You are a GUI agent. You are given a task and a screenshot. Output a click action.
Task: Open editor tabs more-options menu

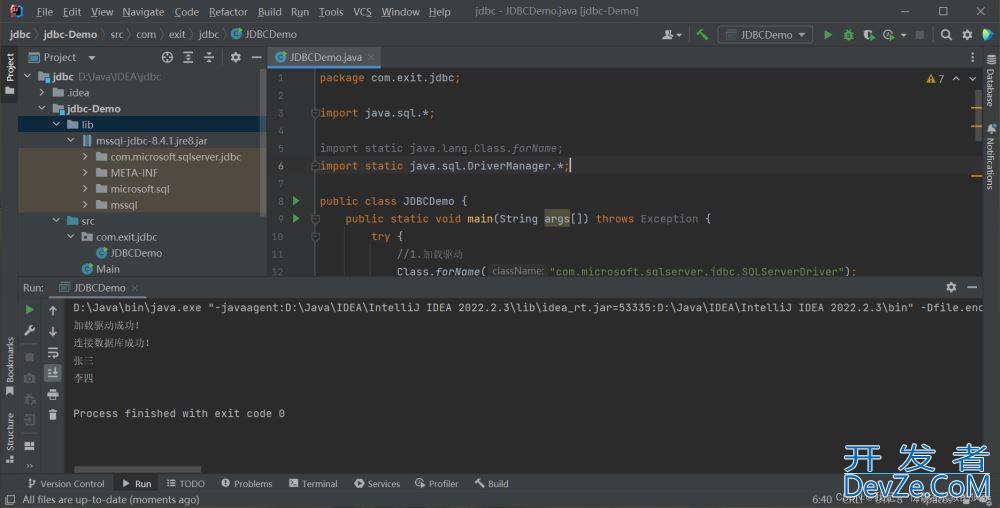tap(972, 57)
